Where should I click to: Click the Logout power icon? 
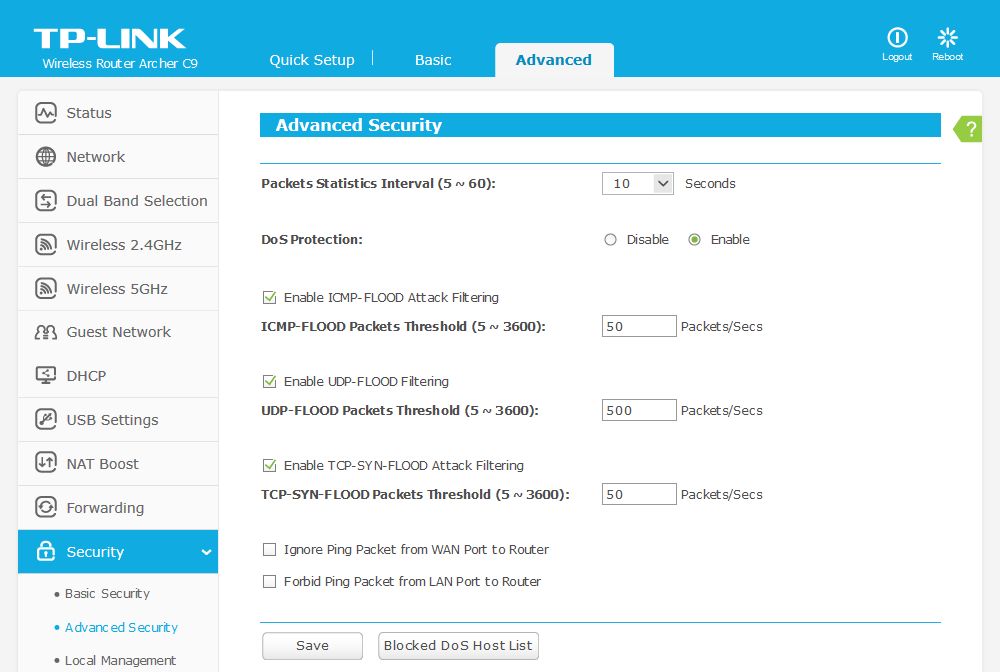pos(897,38)
